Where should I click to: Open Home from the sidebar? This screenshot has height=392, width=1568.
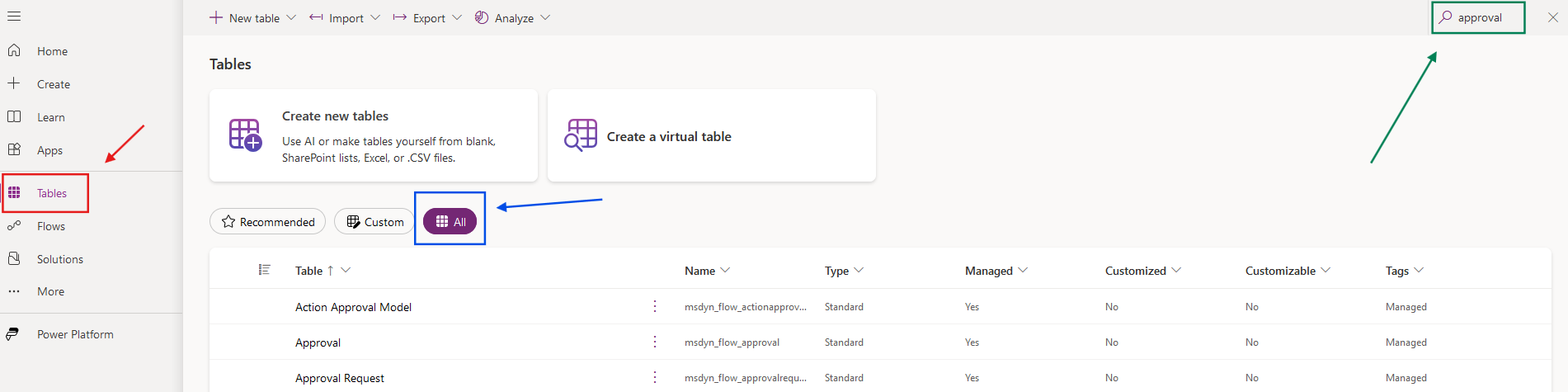click(52, 51)
